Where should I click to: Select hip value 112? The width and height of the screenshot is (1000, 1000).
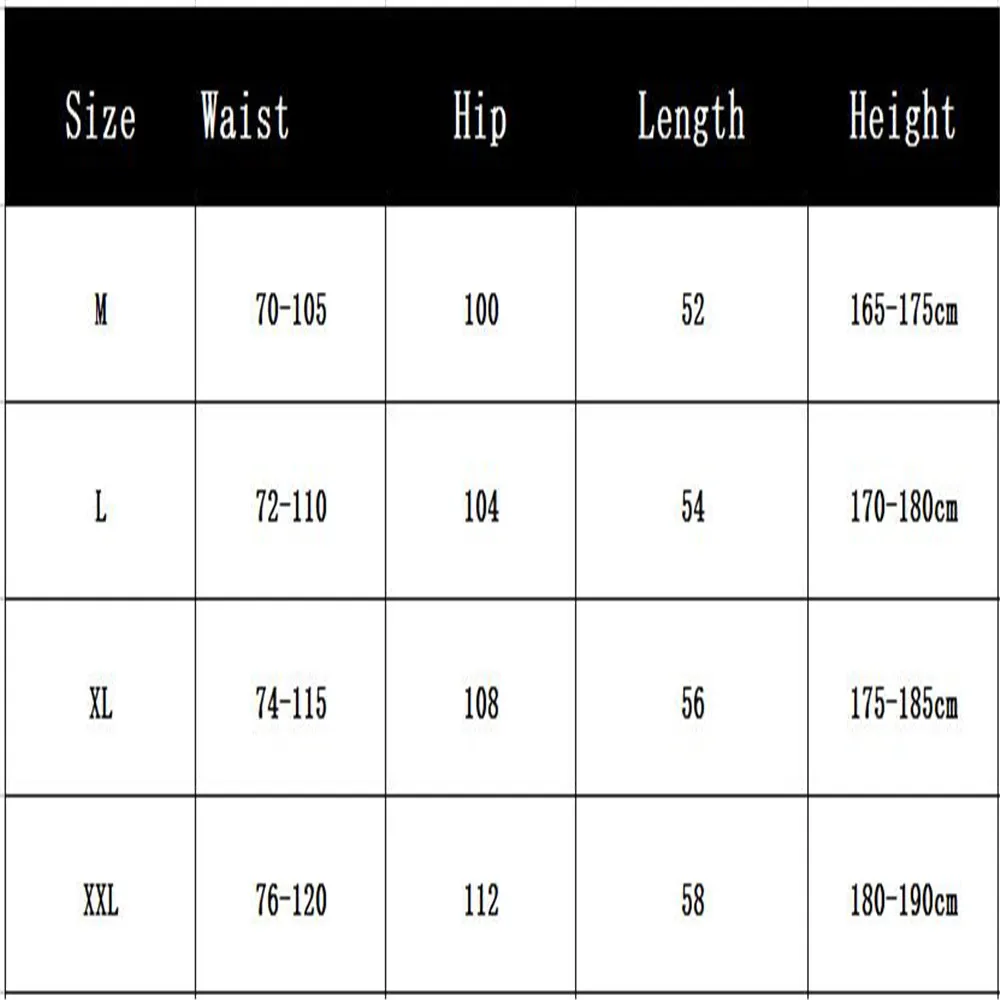(x=481, y=901)
